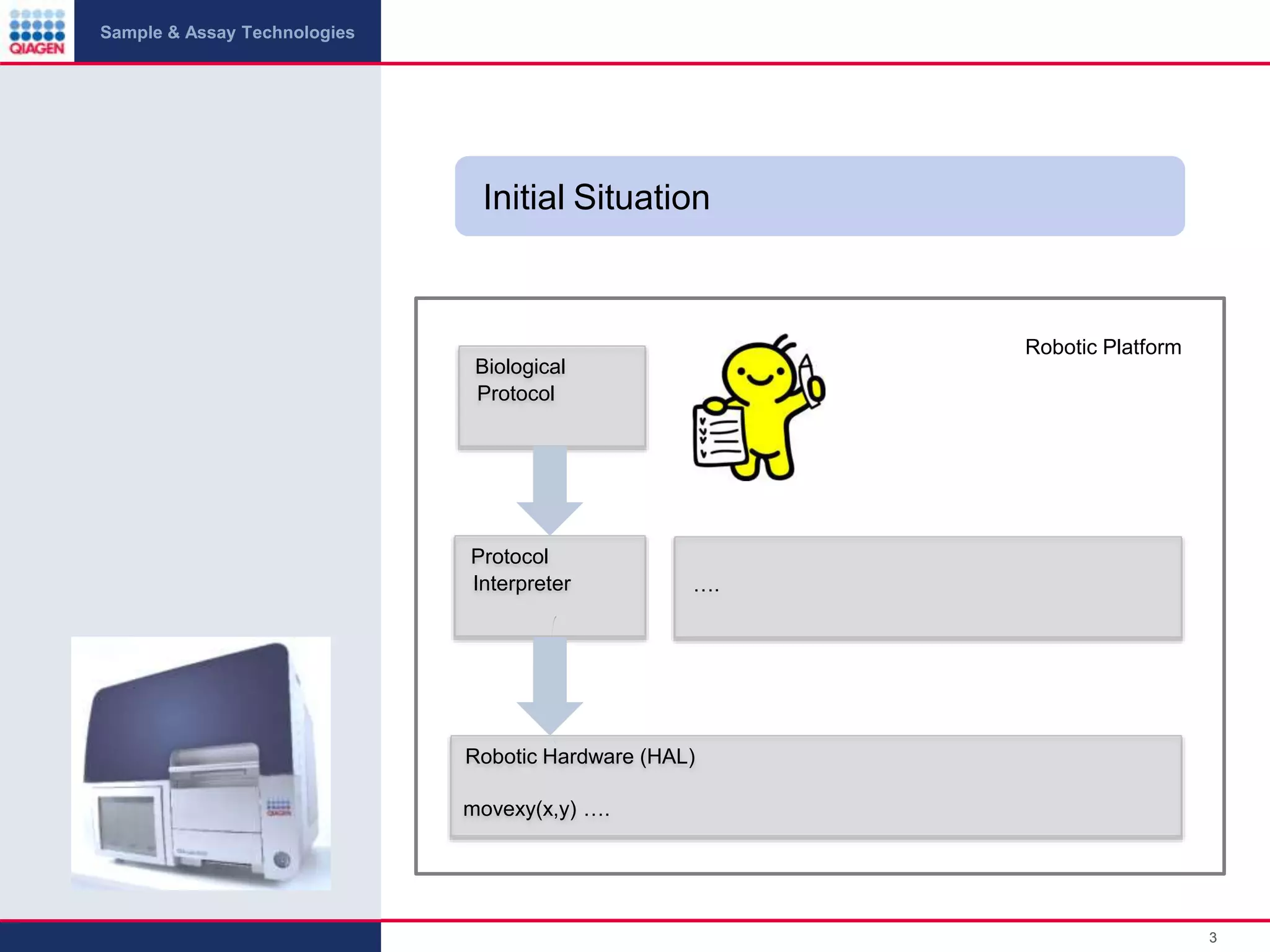Click small QIAGEN logo on the instrument
The width and height of the screenshot is (1270, 952).
pyautogui.click(x=278, y=807)
